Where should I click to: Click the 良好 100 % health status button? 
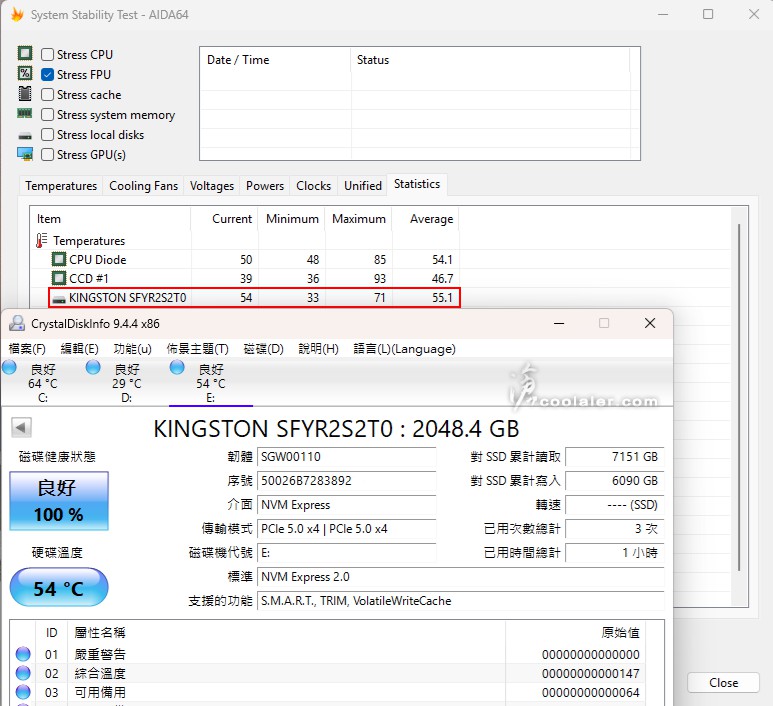[59, 501]
